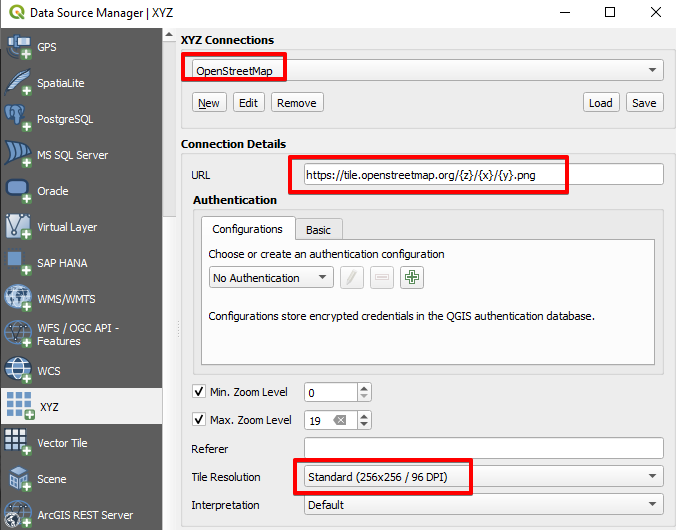676x530 pixels.
Task: Click the Load connections button
Action: coord(601,103)
